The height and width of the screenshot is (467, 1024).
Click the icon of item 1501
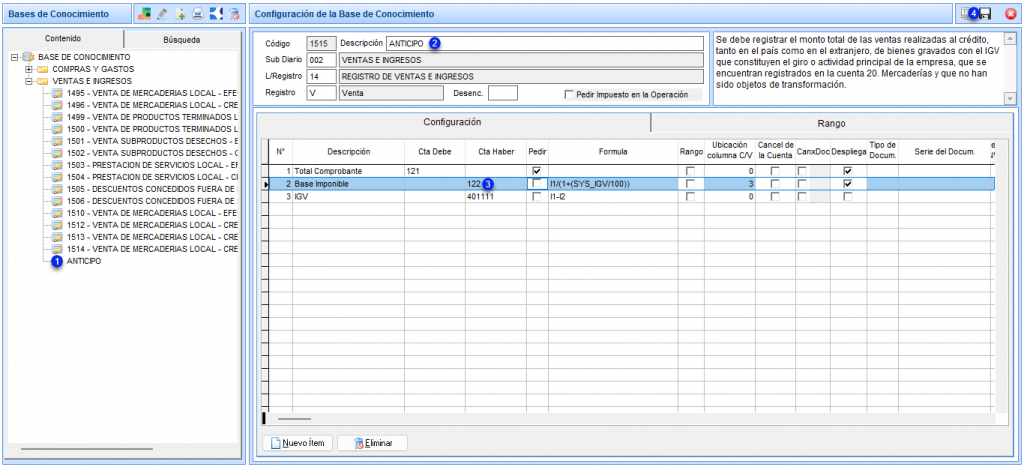[58, 141]
